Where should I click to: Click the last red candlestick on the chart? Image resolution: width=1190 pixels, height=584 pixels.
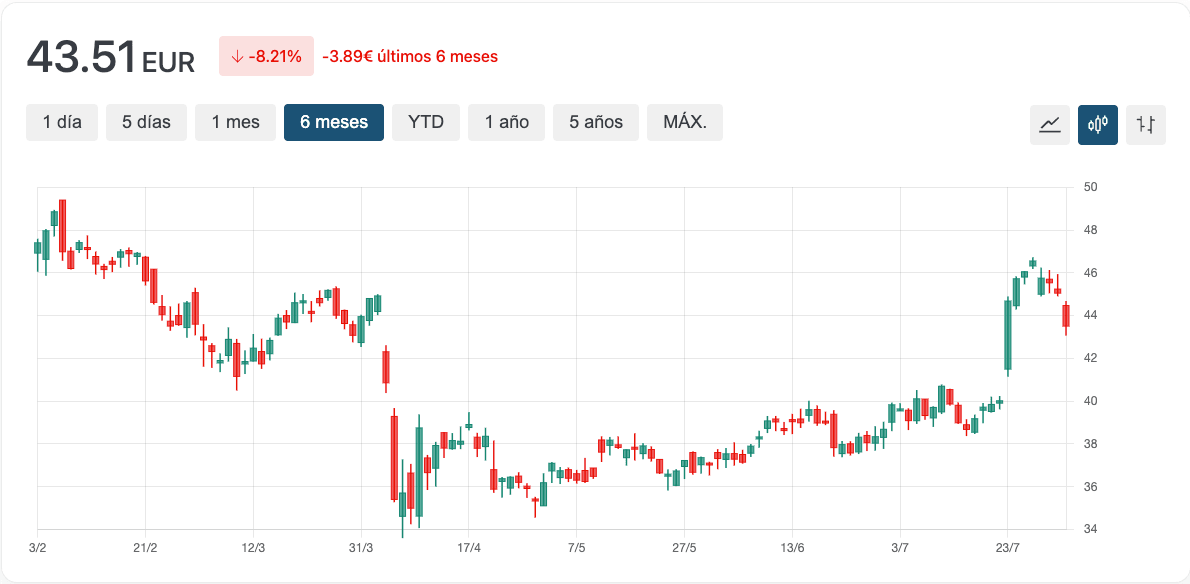[1066, 316]
